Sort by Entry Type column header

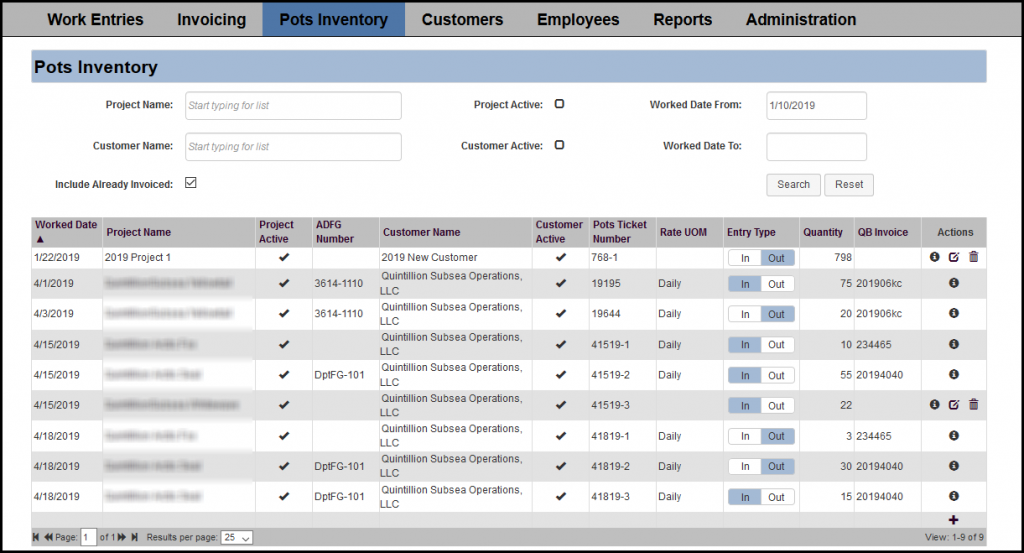[x=751, y=232]
